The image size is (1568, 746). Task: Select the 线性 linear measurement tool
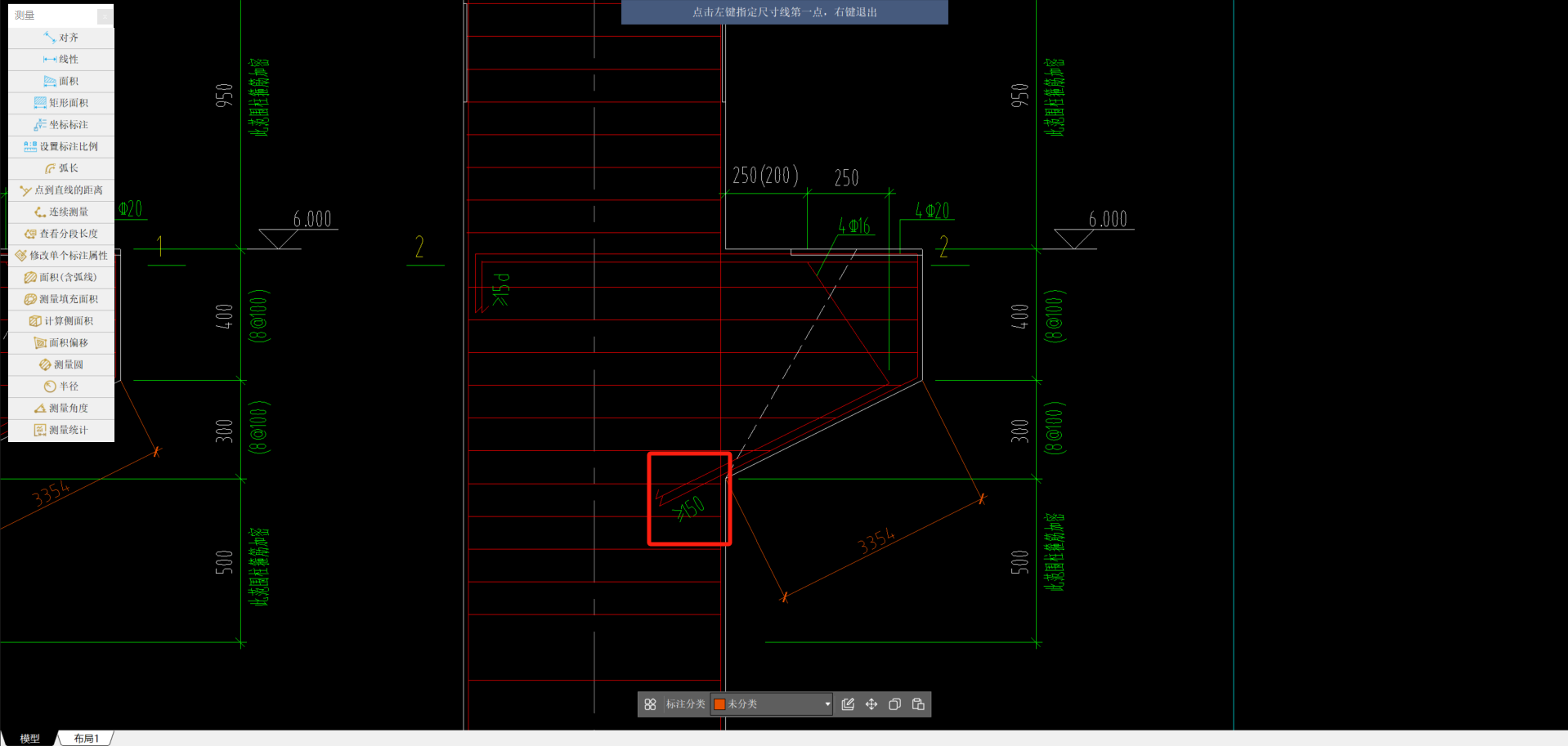coord(61,60)
